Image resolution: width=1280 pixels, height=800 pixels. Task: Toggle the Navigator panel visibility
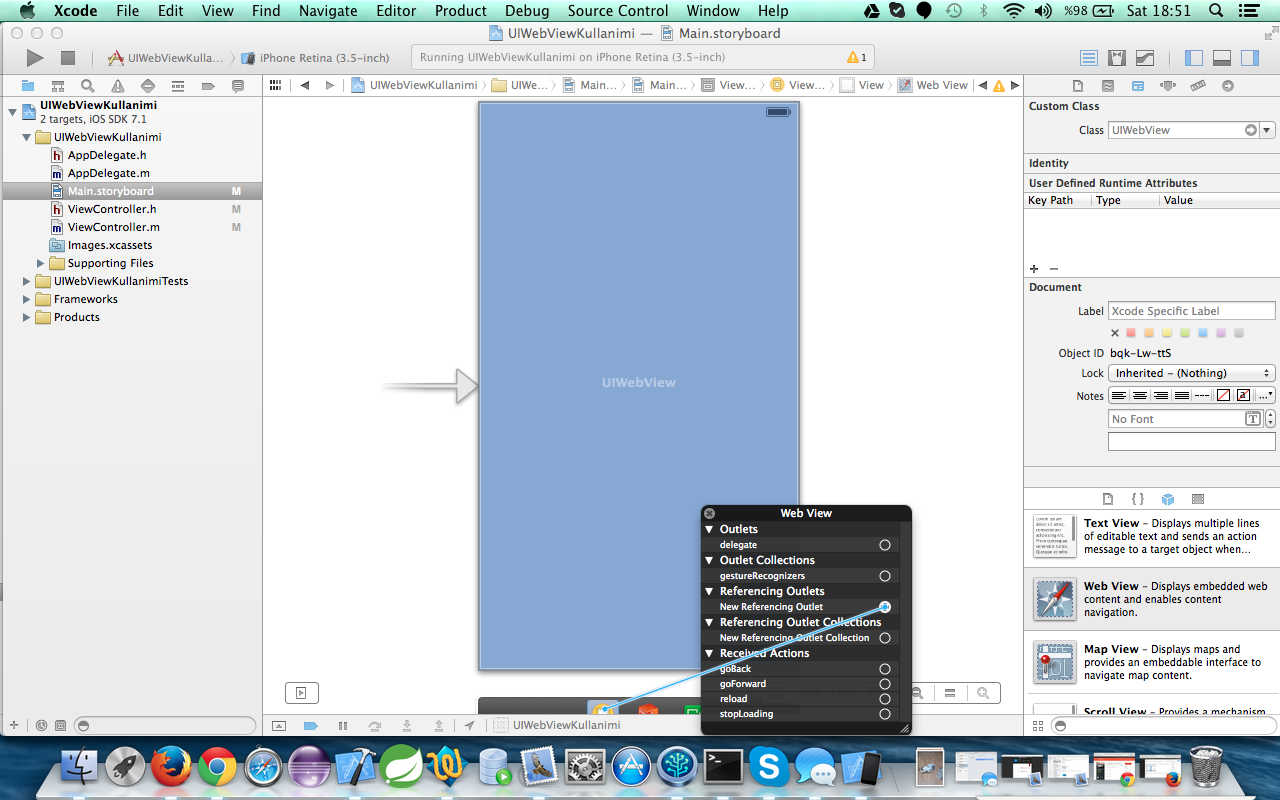1193,58
